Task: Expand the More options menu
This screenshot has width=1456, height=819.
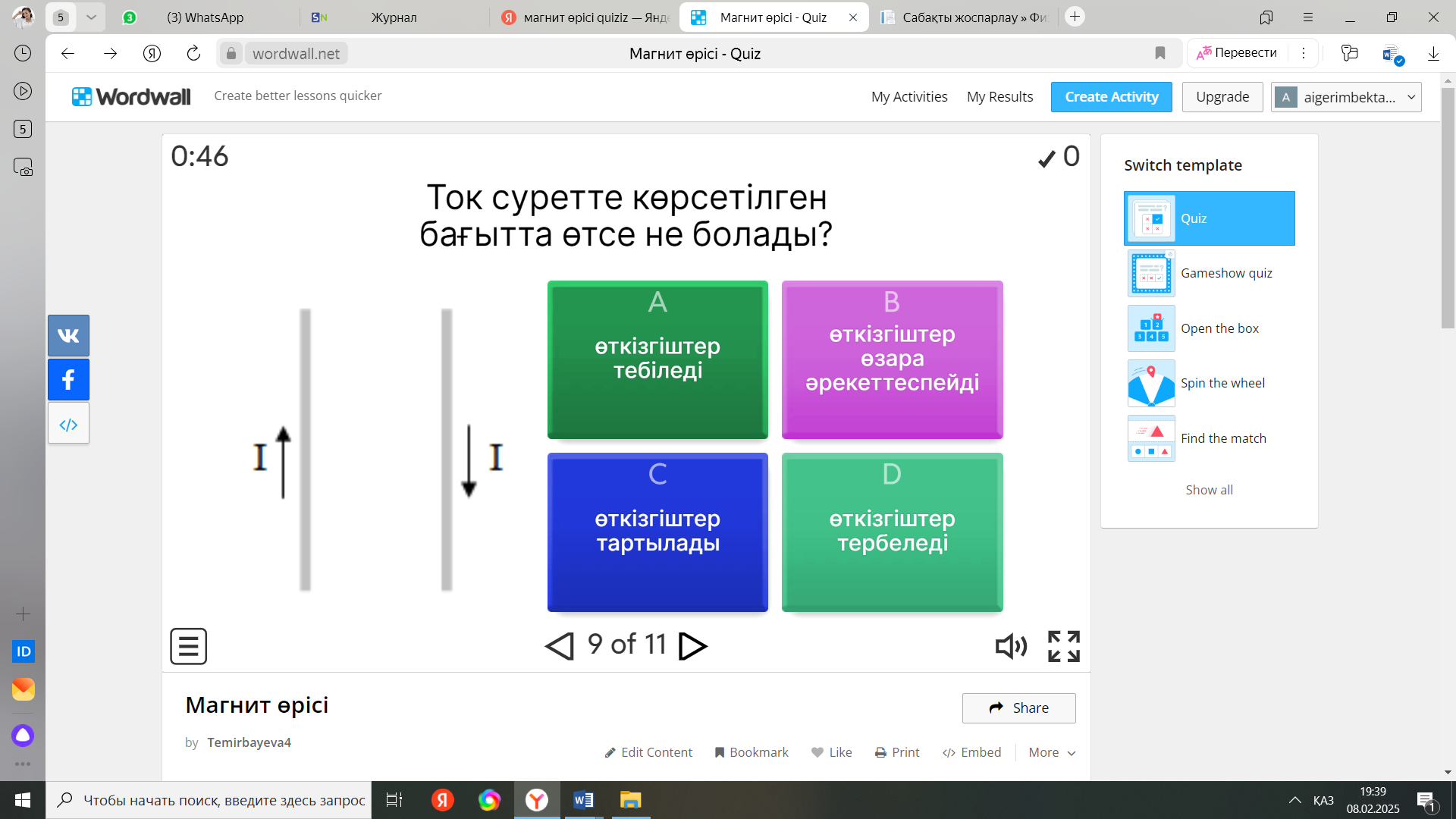Action: pos(1051,752)
